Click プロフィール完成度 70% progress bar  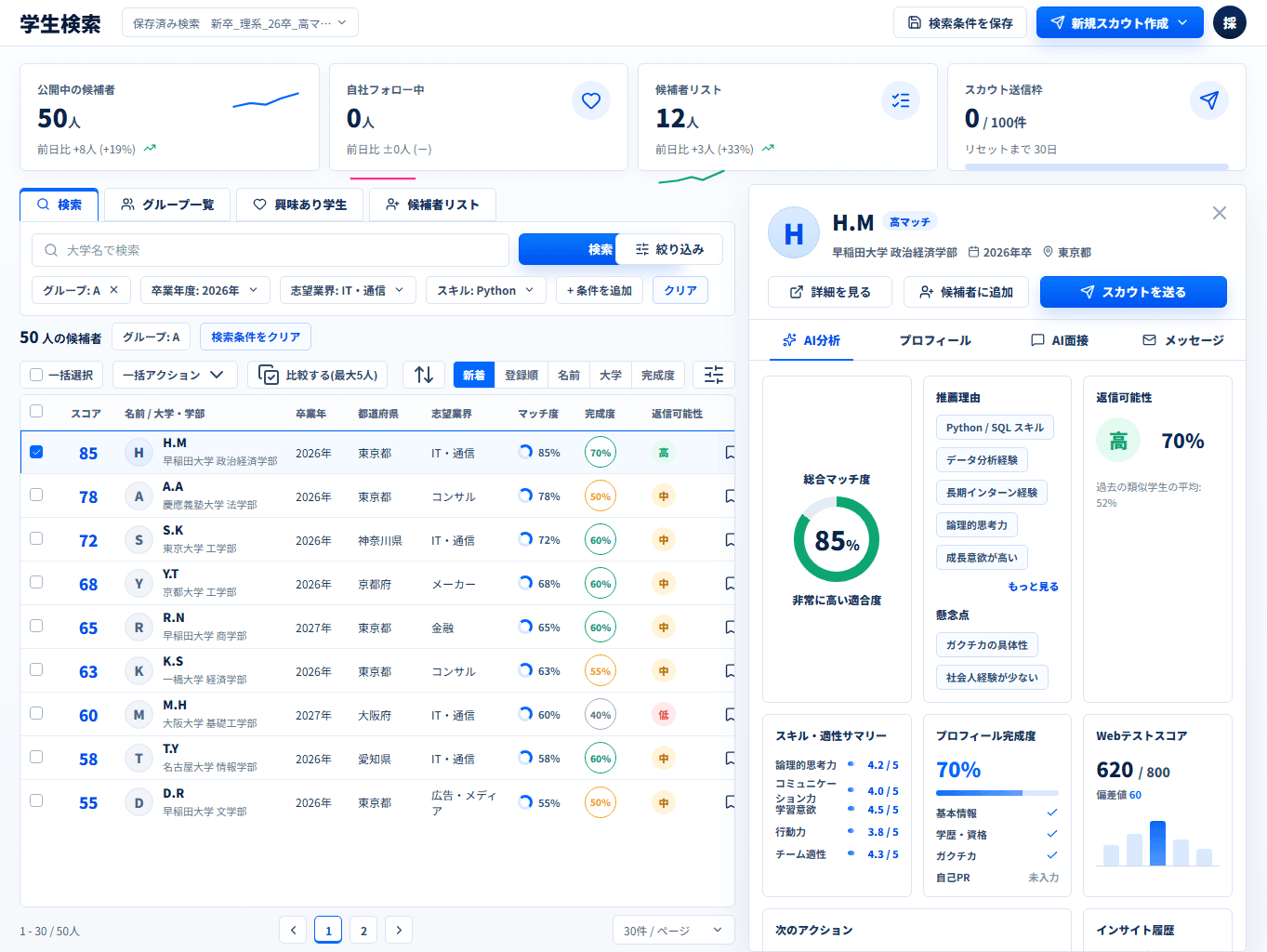click(x=997, y=793)
